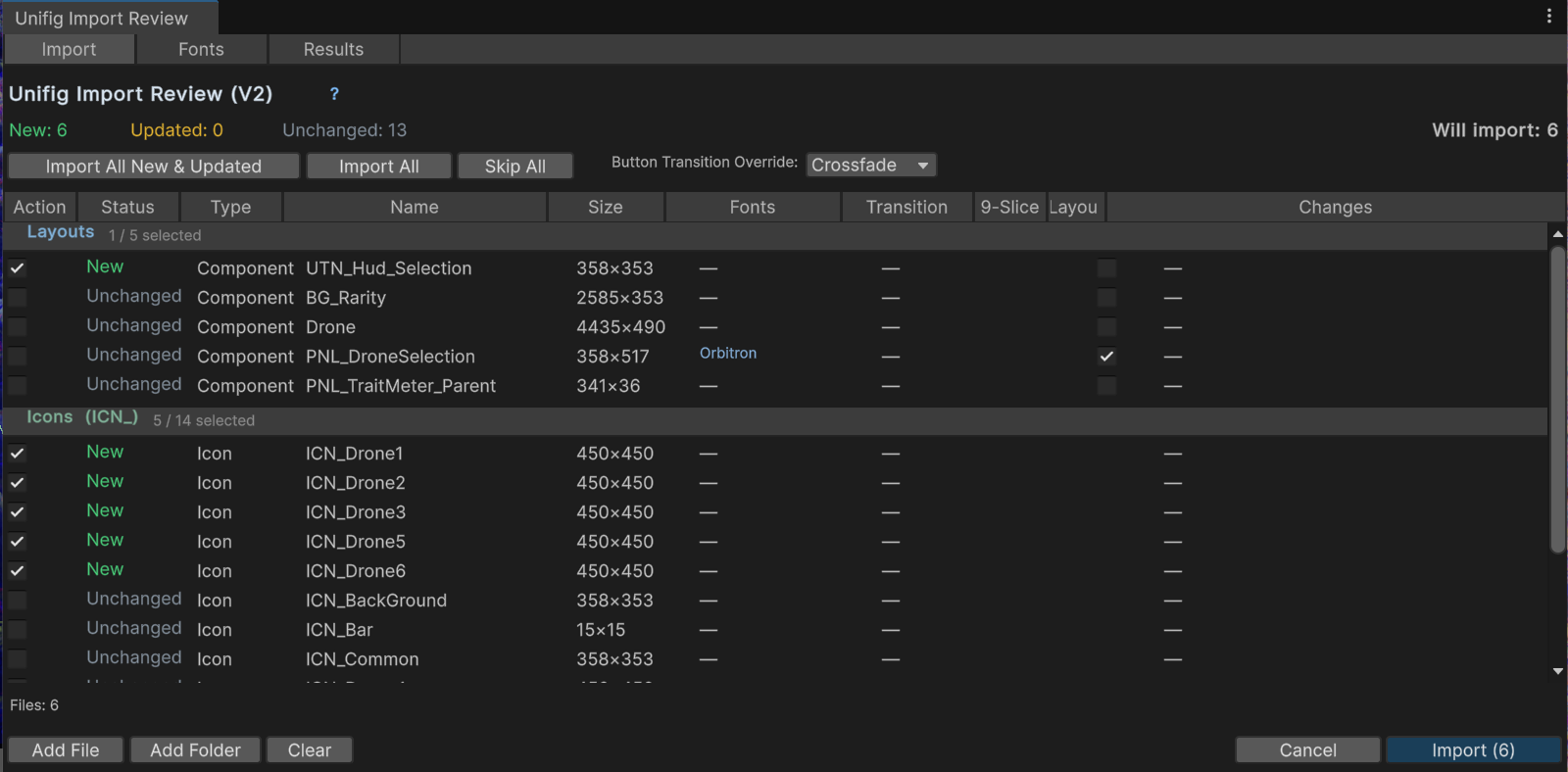Viewport: 1568px width, 772px height.
Task: Click the vertical scrollbar thumb
Action: coord(1558,400)
